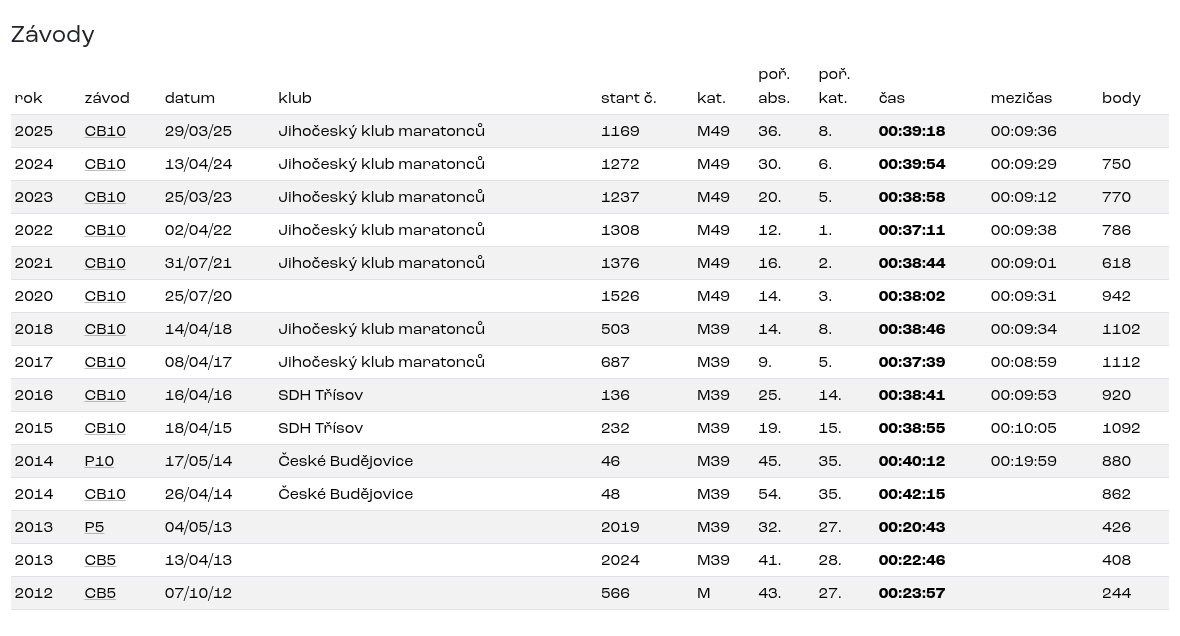Open the 2017 CB10 race link
Screen dimensions: 1180x636
point(105,362)
